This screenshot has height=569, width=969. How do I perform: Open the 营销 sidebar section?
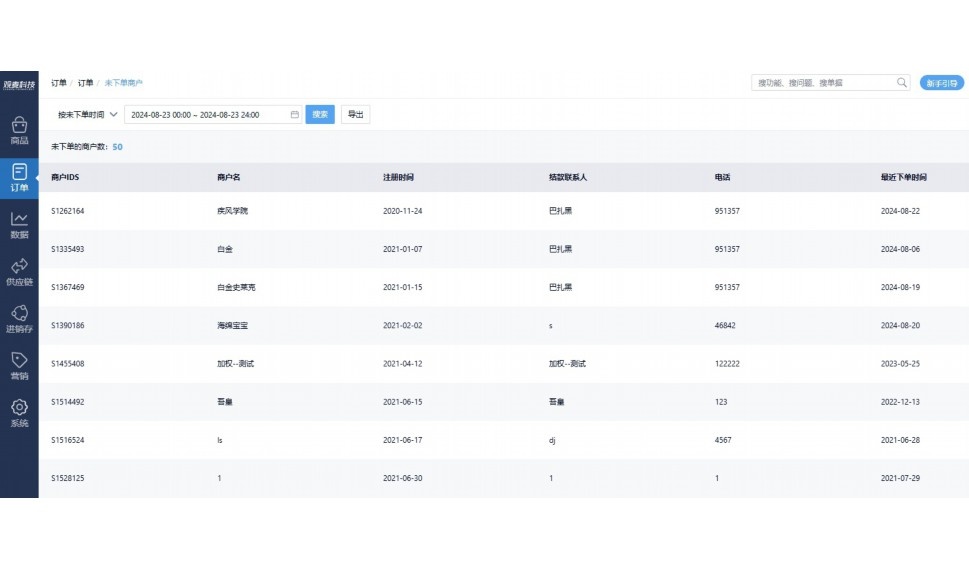click(19, 366)
